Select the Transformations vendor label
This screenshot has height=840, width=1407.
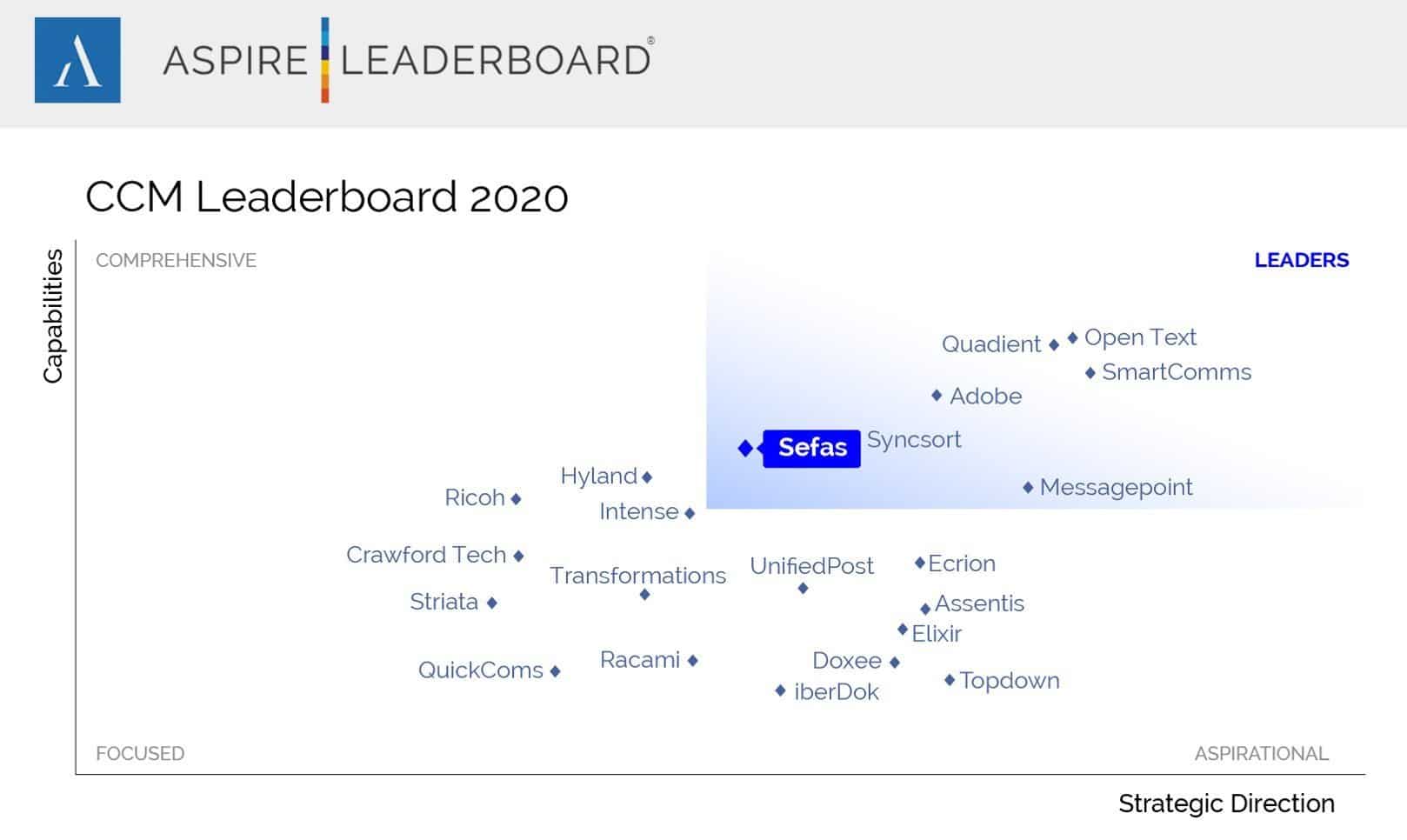[x=637, y=576]
